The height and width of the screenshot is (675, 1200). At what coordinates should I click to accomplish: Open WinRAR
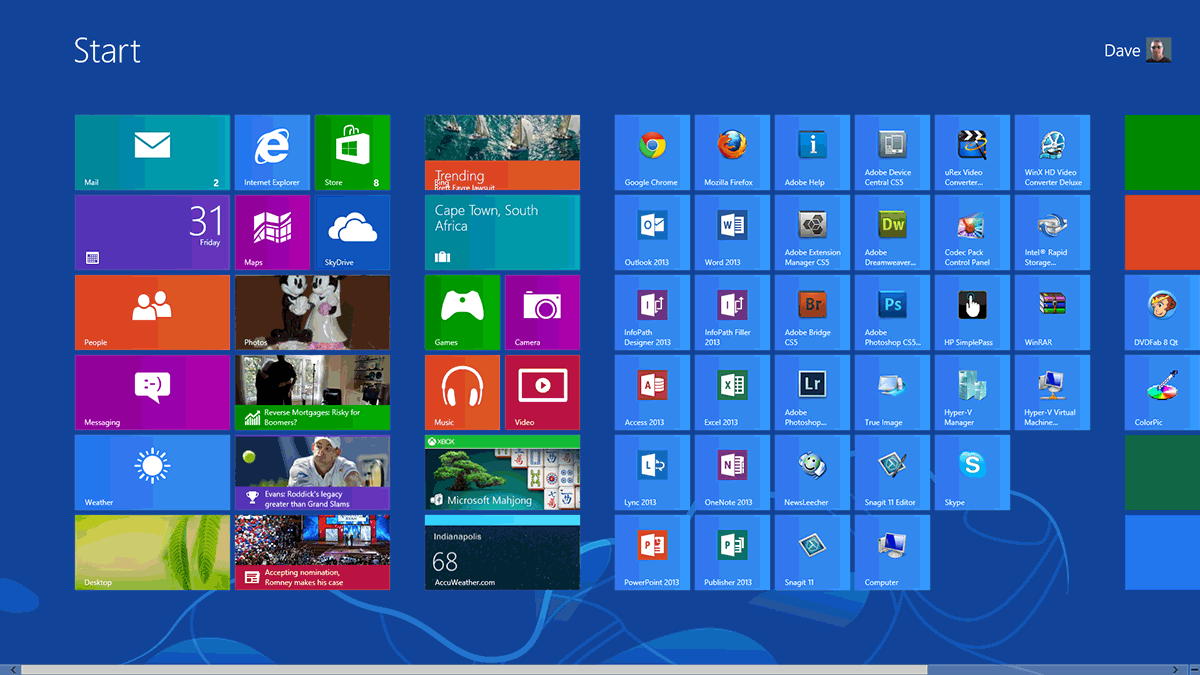pyautogui.click(x=1052, y=312)
